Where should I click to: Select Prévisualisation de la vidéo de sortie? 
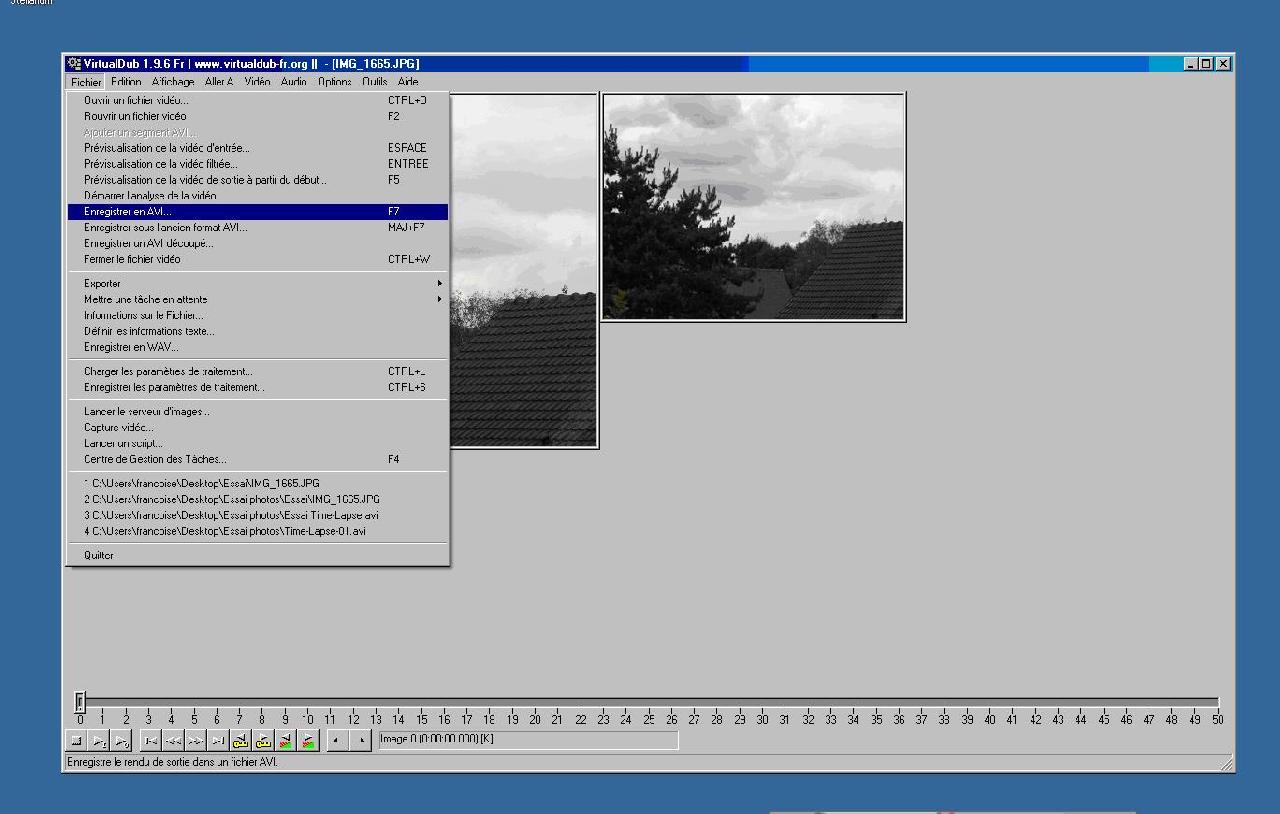point(258,180)
